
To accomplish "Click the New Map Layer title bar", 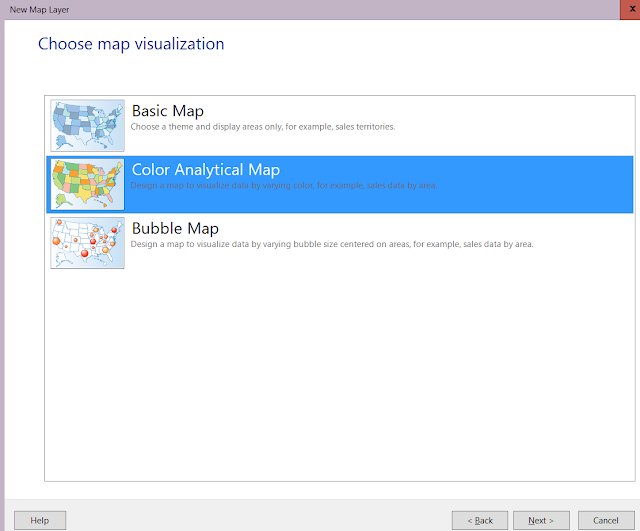I will [x=310, y=9].
